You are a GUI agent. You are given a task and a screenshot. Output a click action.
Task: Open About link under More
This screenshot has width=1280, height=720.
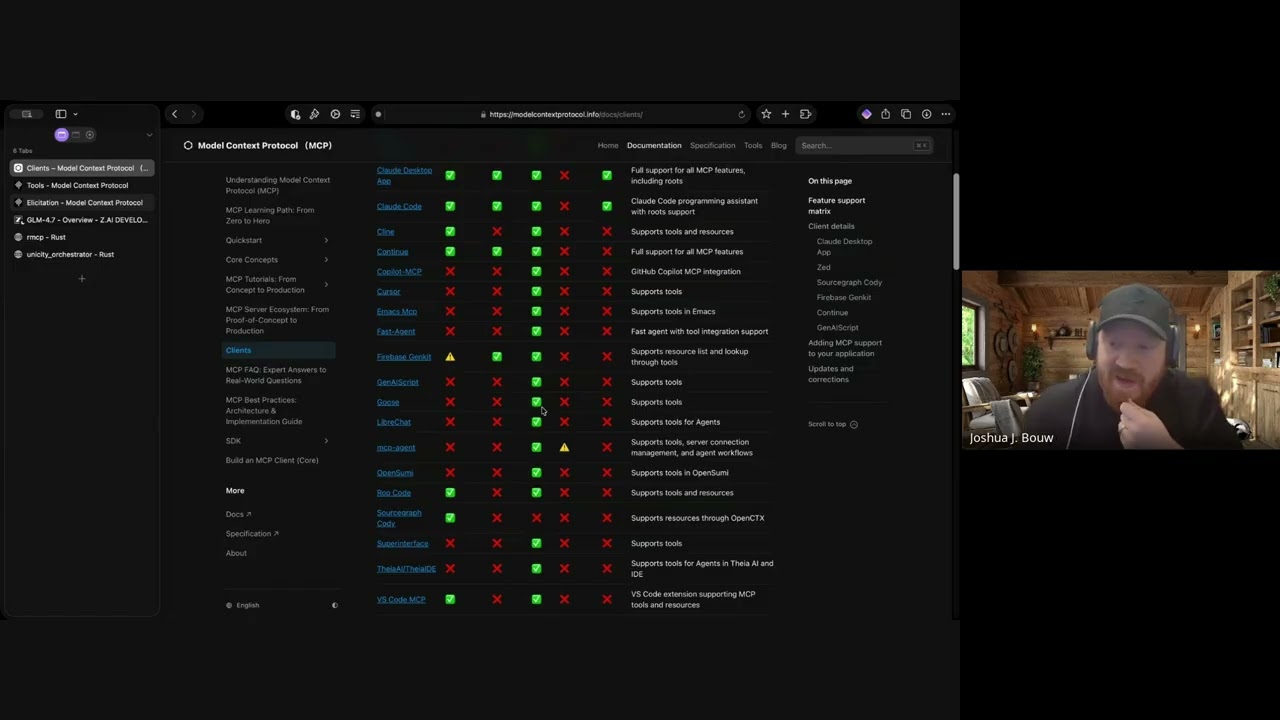click(x=236, y=553)
